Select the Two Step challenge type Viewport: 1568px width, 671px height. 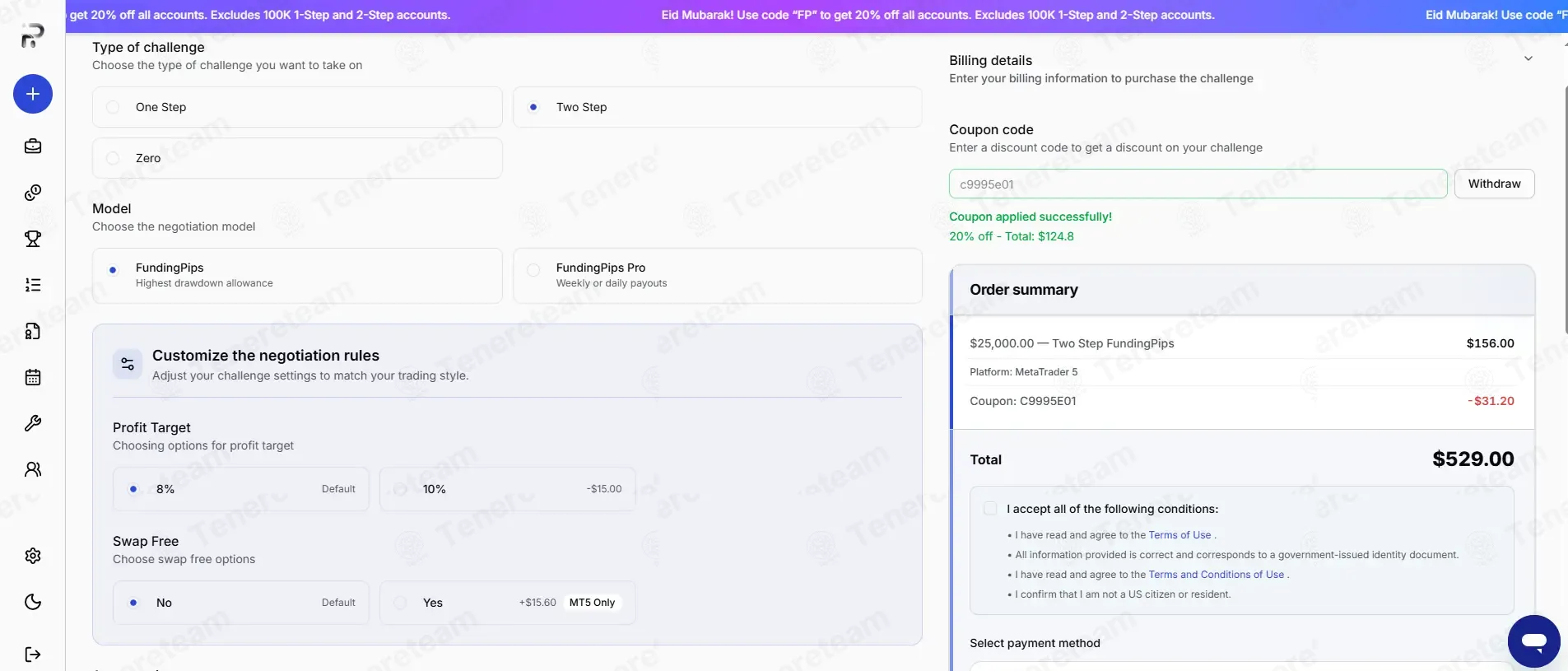point(717,107)
